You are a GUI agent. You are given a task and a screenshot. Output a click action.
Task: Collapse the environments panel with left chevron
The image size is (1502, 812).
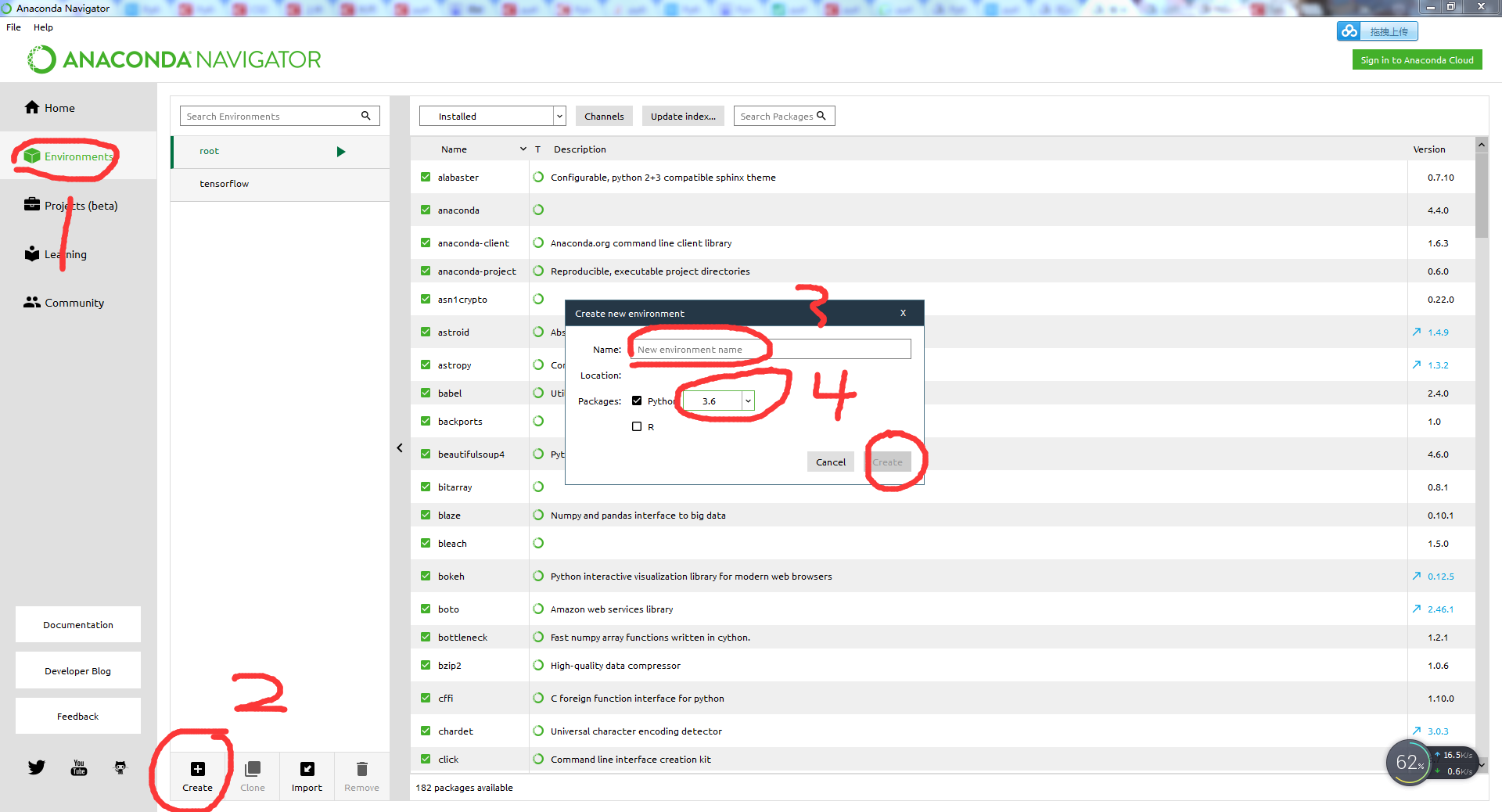400,448
